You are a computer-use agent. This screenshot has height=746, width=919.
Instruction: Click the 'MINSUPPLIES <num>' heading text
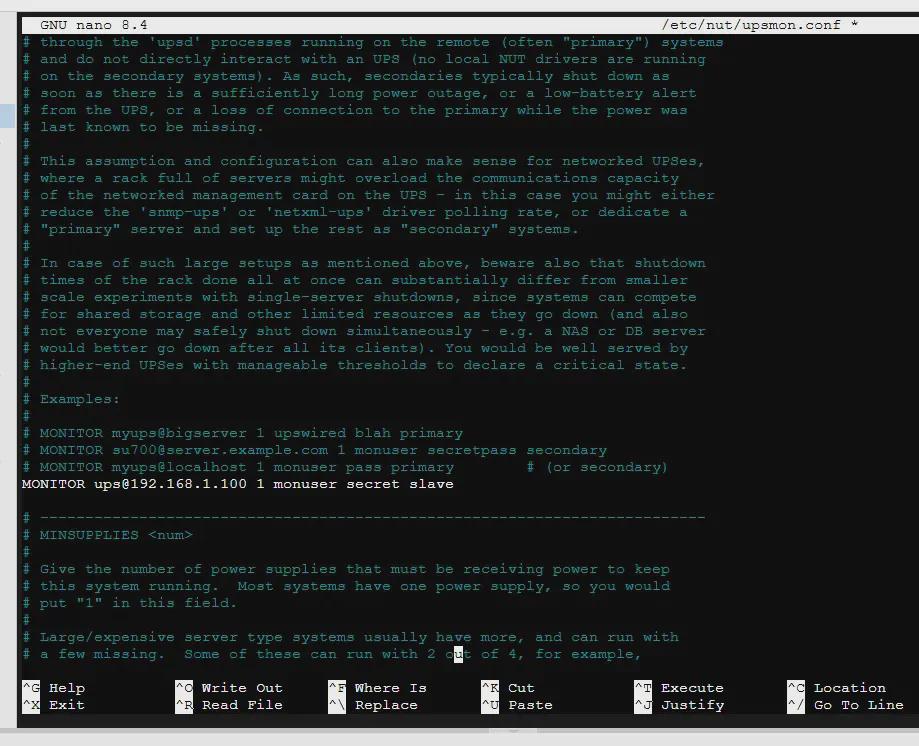pyautogui.click(x=115, y=535)
